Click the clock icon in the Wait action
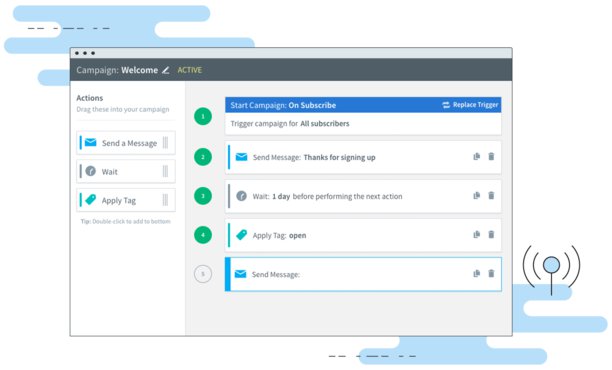612x370 pixels. pos(91,171)
